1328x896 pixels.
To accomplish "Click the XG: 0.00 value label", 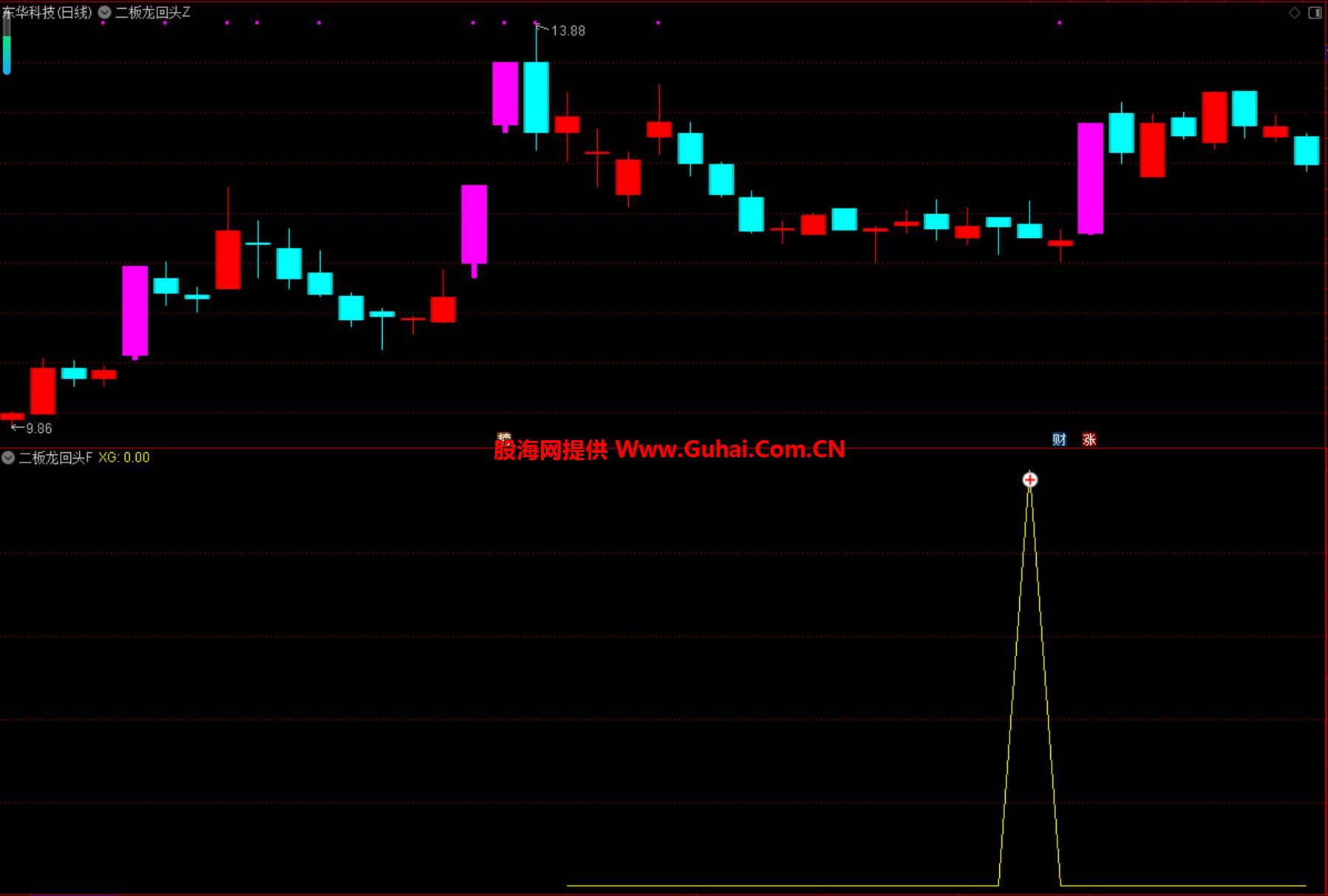I will coord(124,457).
